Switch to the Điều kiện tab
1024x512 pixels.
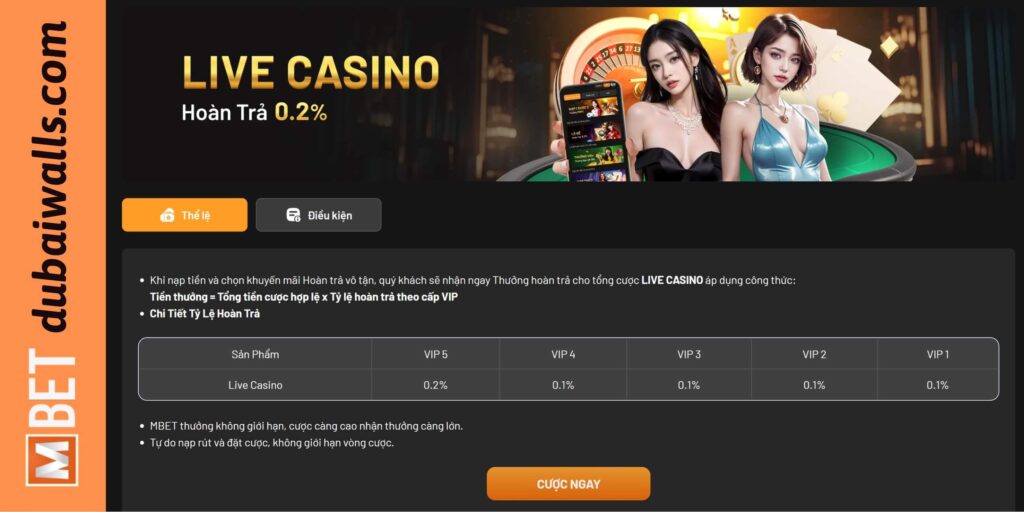point(319,215)
